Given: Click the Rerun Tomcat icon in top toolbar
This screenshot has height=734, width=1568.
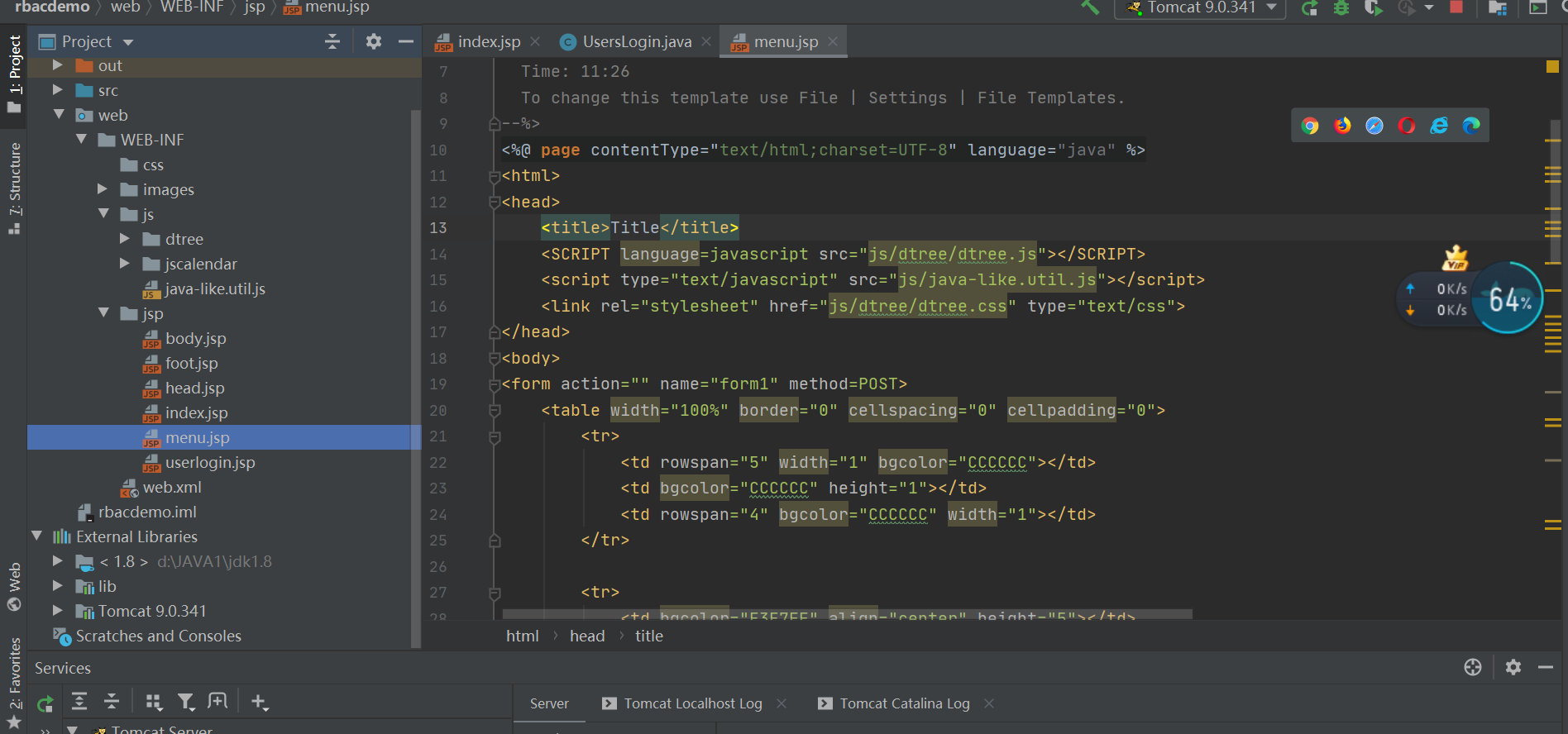Looking at the screenshot, I should 1309,7.
